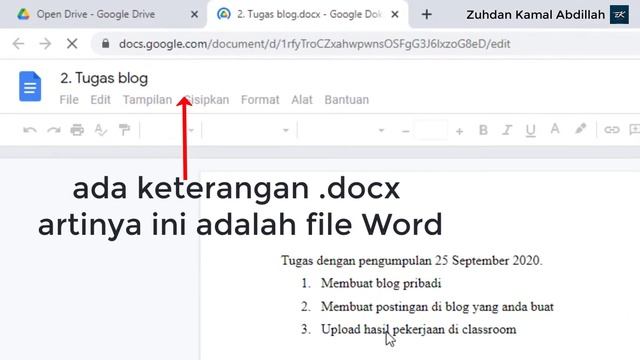Click 'Membuat postingan di blog yang anda buat'
Viewport: 640px width, 360px height.
(437, 307)
